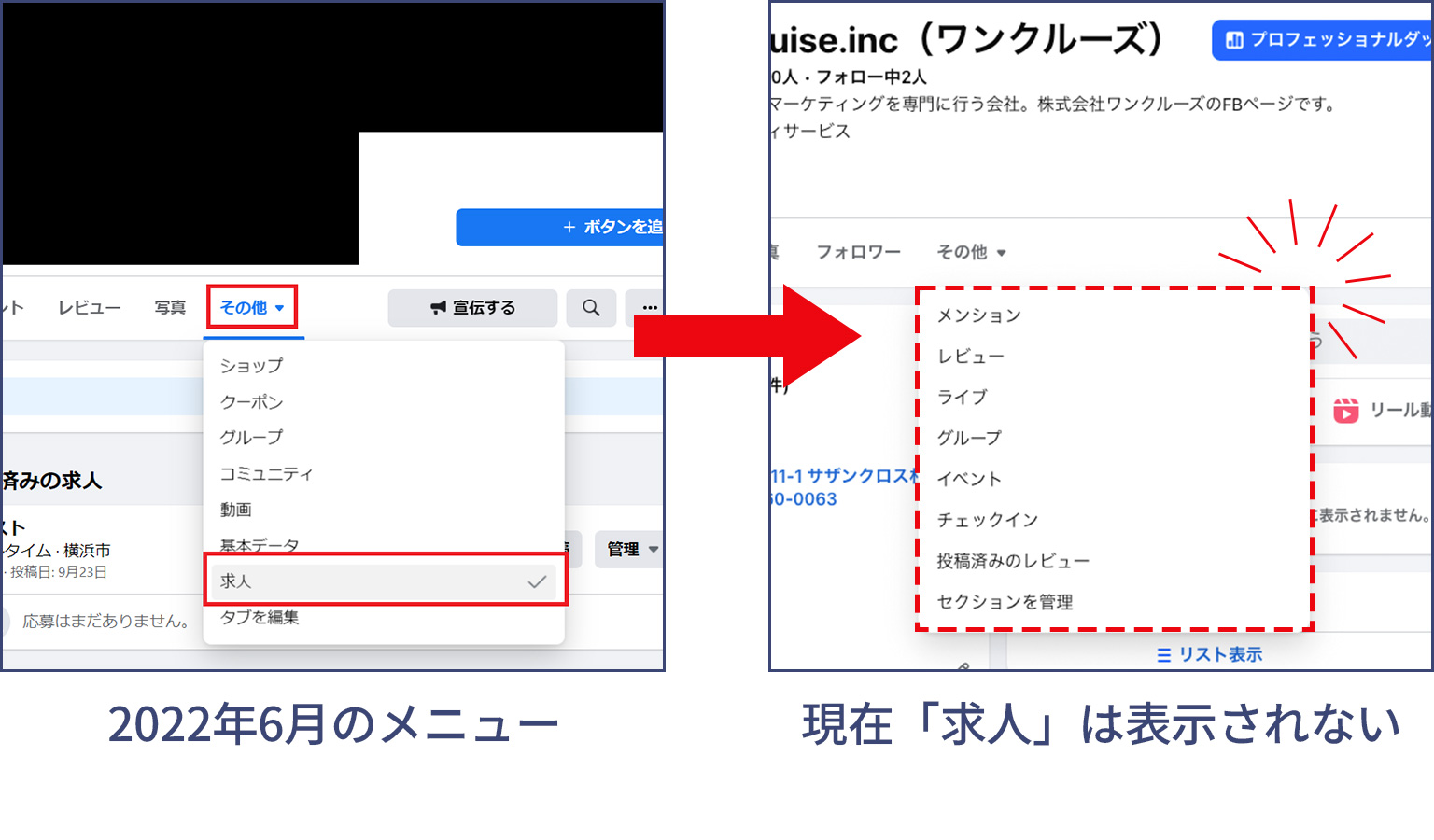Screen dimensions: 1434x840
Task: Open the three-dots more options button
Action: click(x=646, y=308)
